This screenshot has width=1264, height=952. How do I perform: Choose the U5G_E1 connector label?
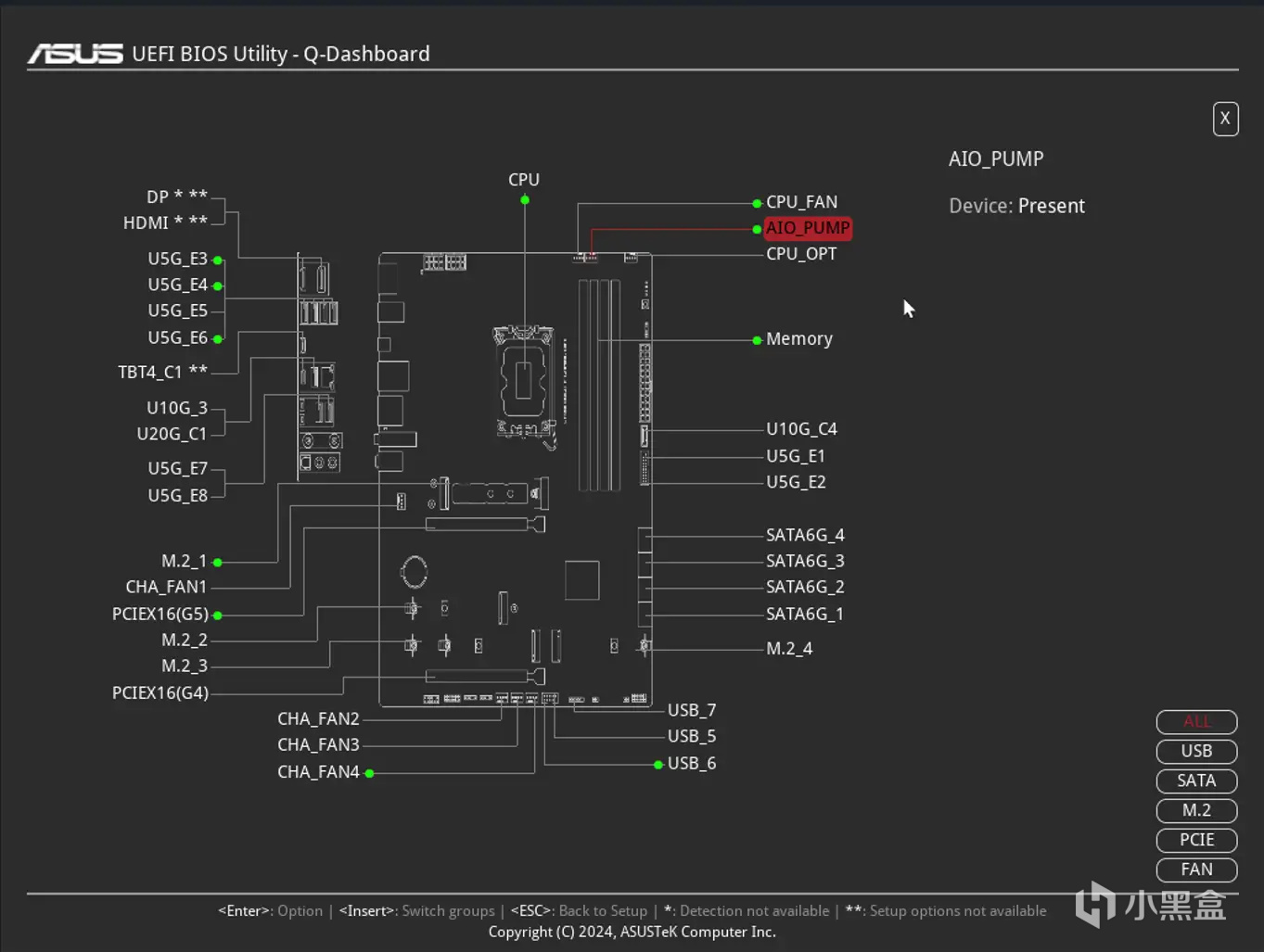[x=796, y=456]
